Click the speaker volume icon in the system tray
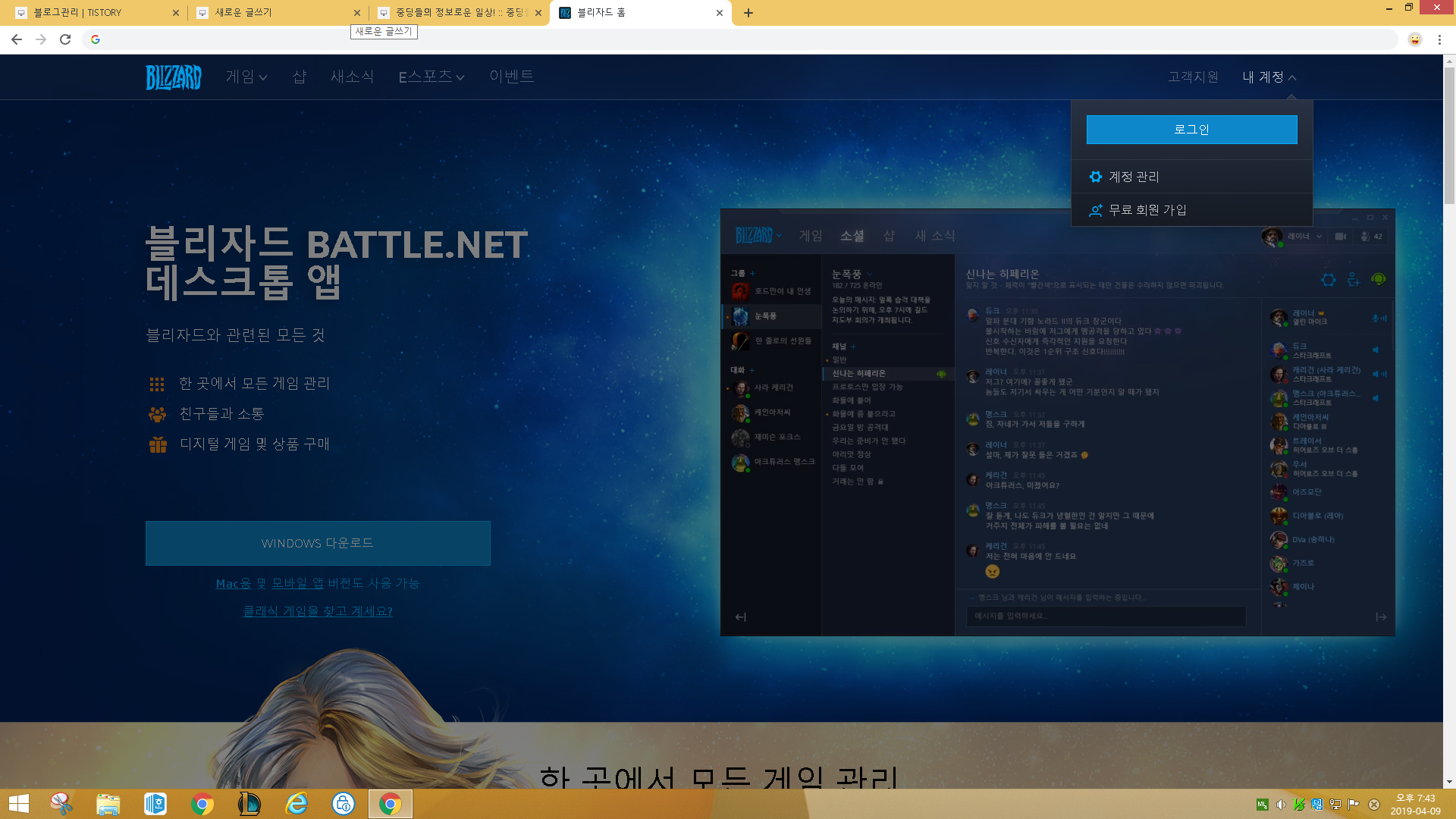Screen dimensions: 1456x819 tap(1281, 805)
